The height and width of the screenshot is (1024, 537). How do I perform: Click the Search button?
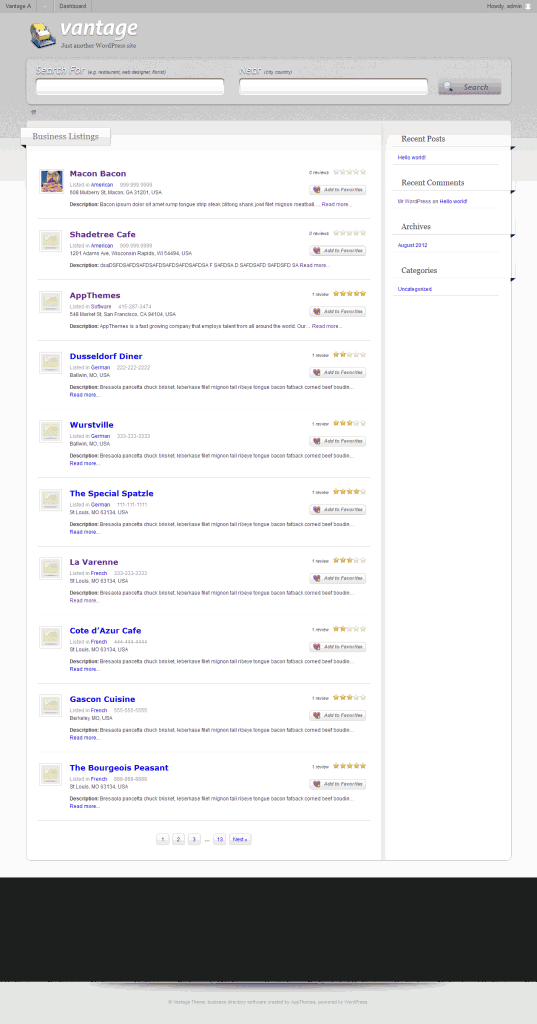tap(470, 87)
